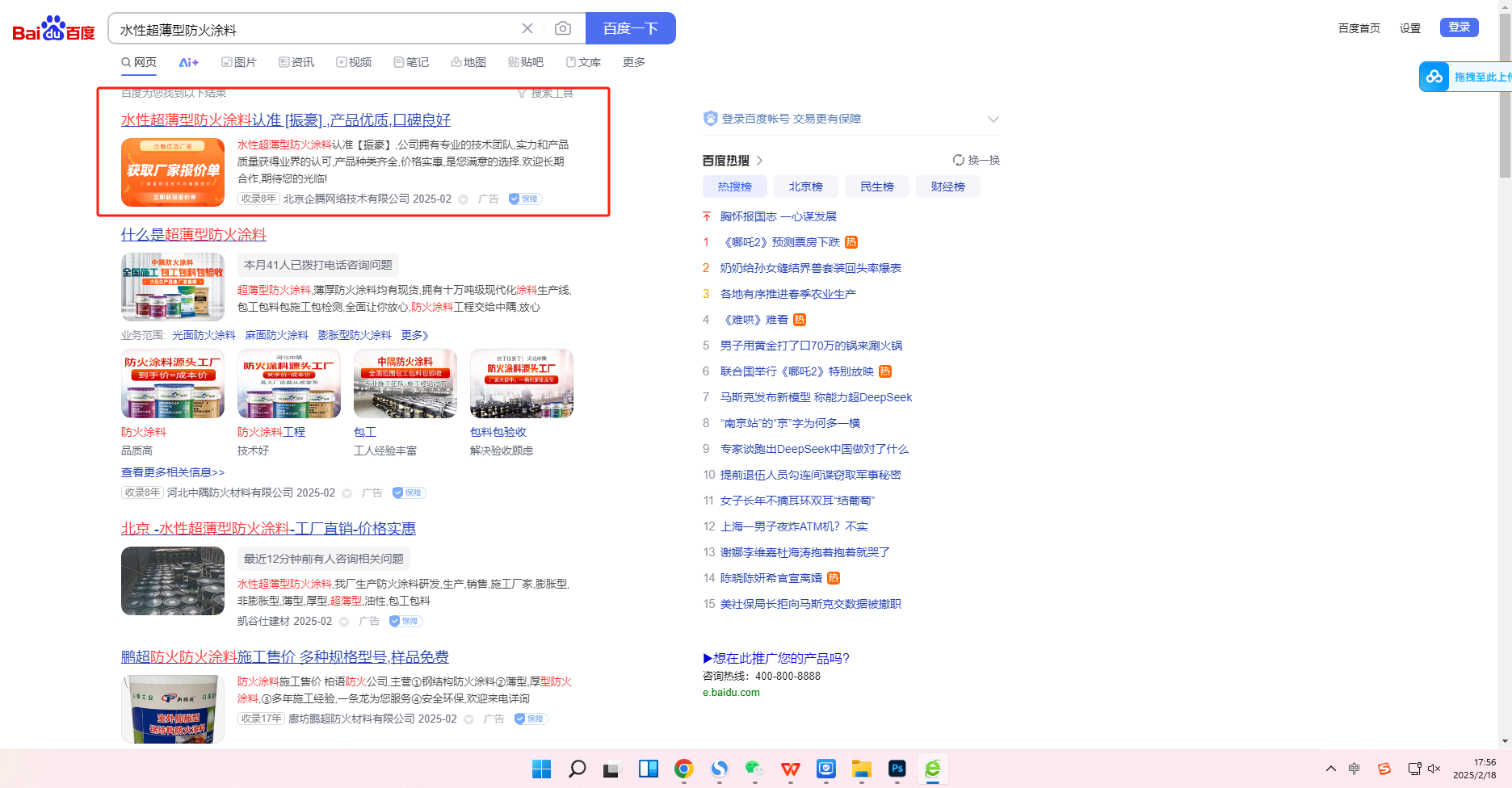Open the Widgets panel icon on taskbar
This screenshot has height=788, width=1512.
pos(649,769)
